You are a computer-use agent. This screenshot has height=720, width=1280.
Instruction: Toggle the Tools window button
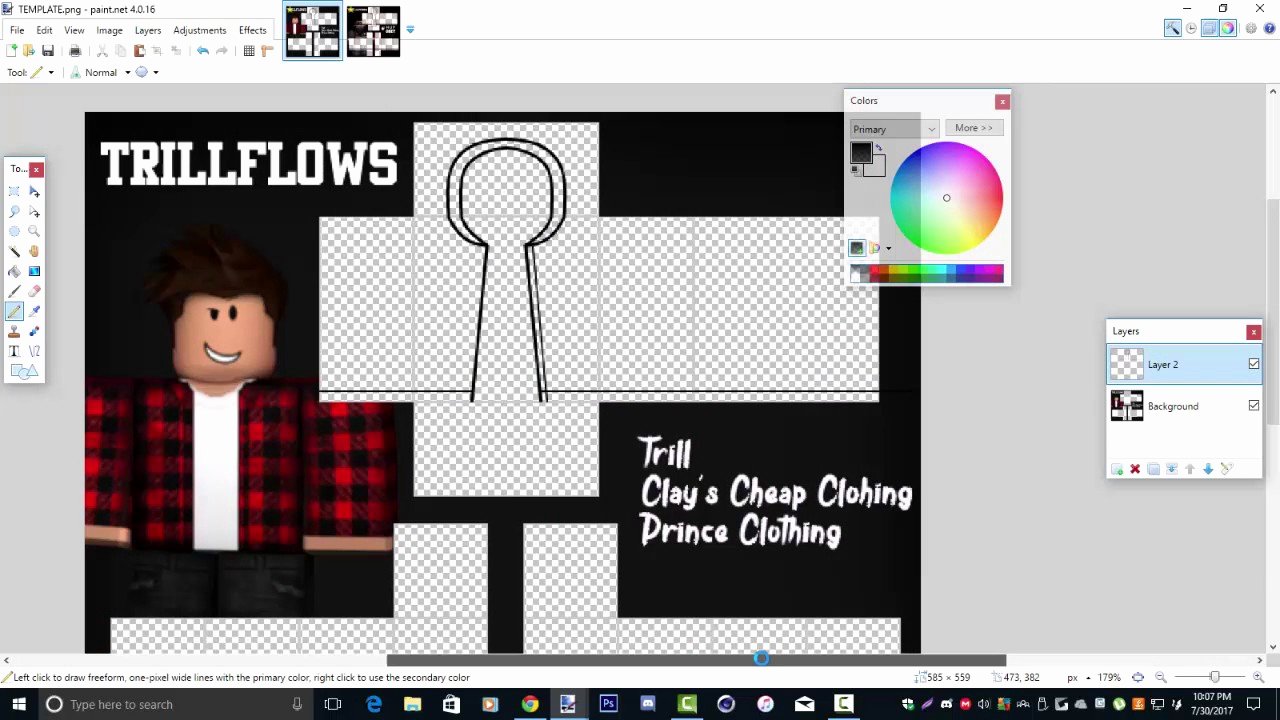point(1172,29)
